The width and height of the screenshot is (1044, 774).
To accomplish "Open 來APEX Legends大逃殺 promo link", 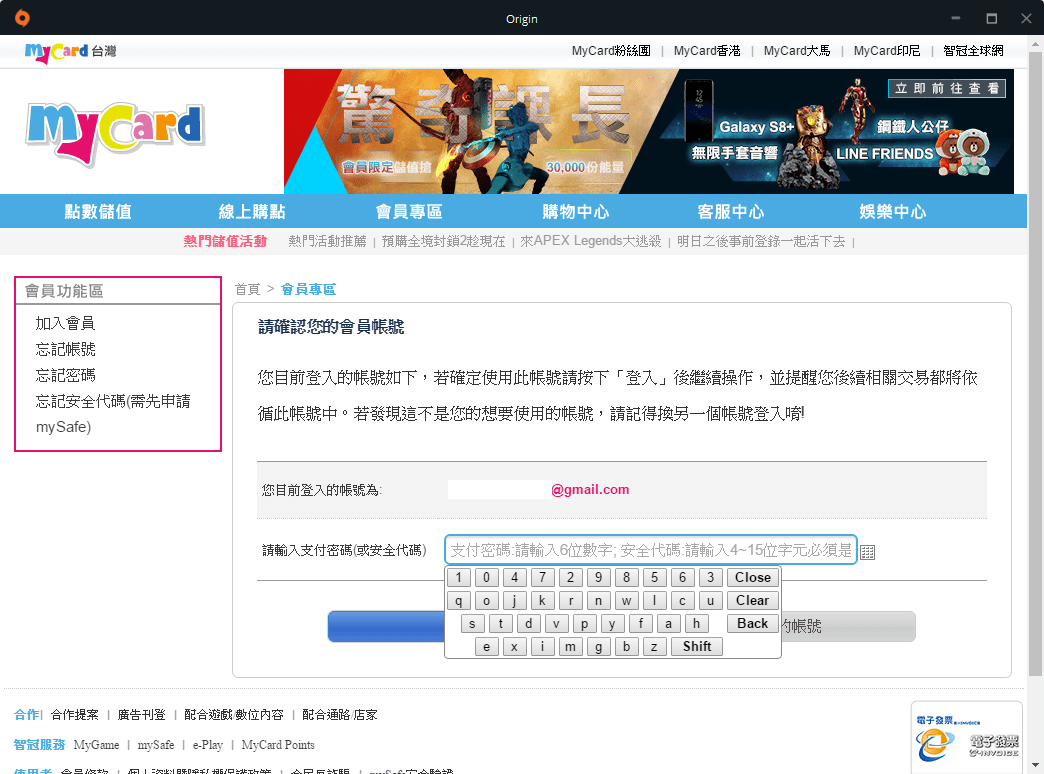I will (591, 241).
